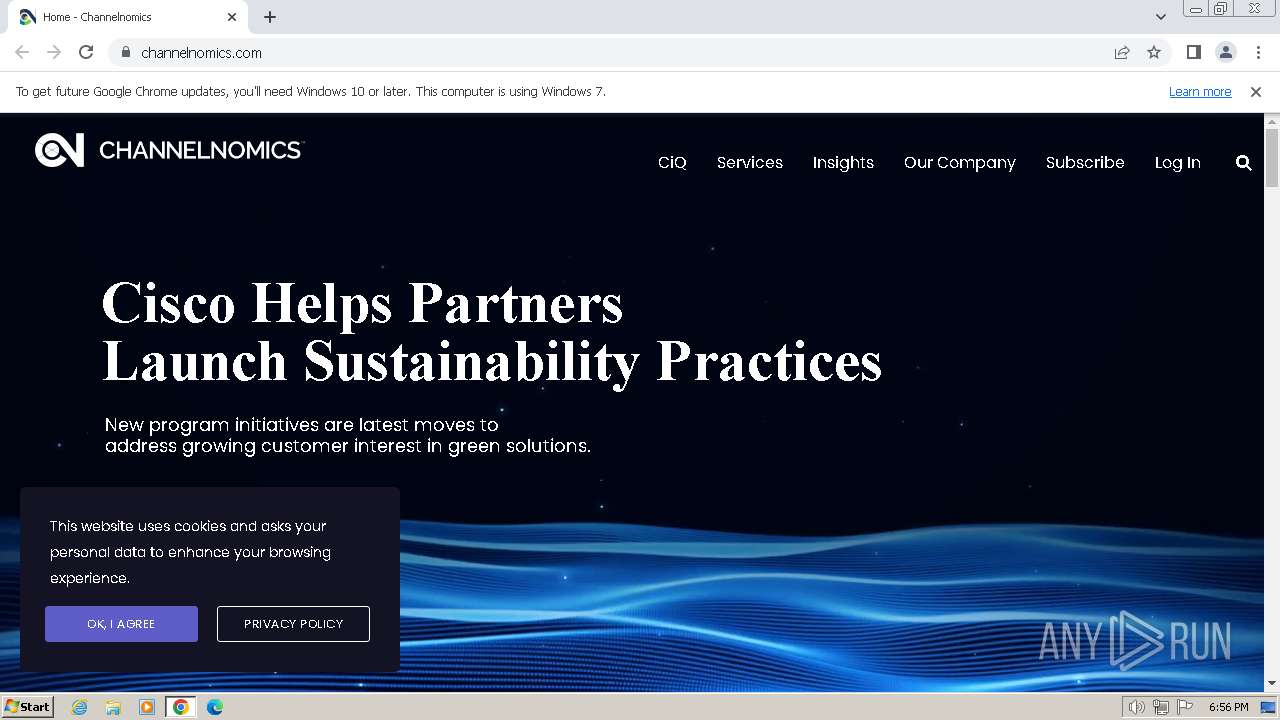Image resolution: width=1280 pixels, height=720 pixels.
Task: Open the PRIVACY POLICY button
Action: [293, 624]
